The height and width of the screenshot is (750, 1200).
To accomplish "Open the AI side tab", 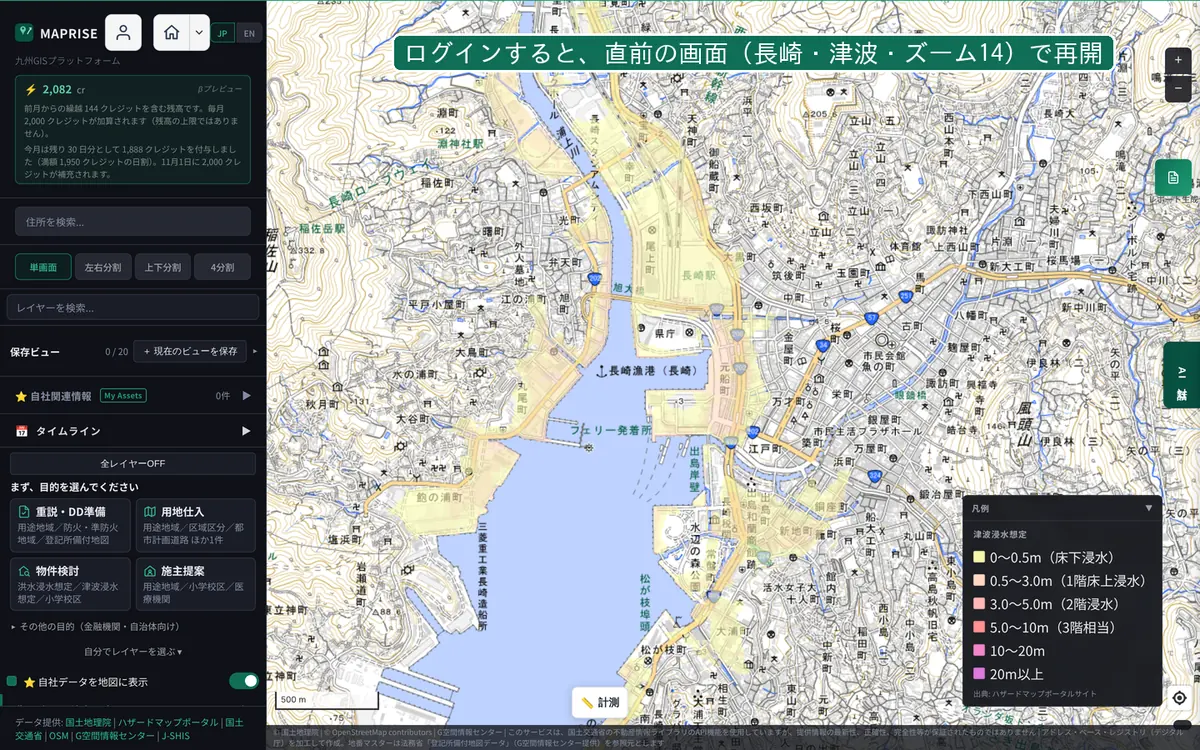I will tap(1181, 375).
